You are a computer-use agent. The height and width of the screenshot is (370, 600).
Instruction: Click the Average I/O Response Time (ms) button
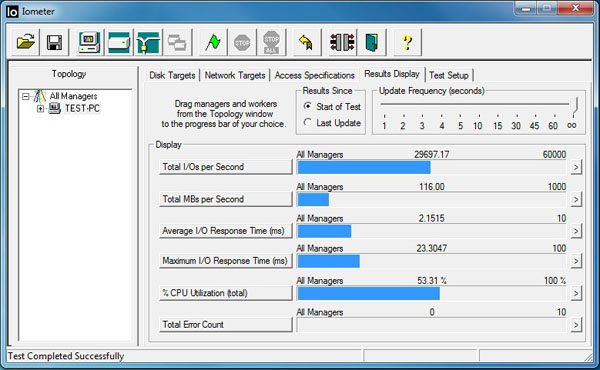click(x=226, y=231)
